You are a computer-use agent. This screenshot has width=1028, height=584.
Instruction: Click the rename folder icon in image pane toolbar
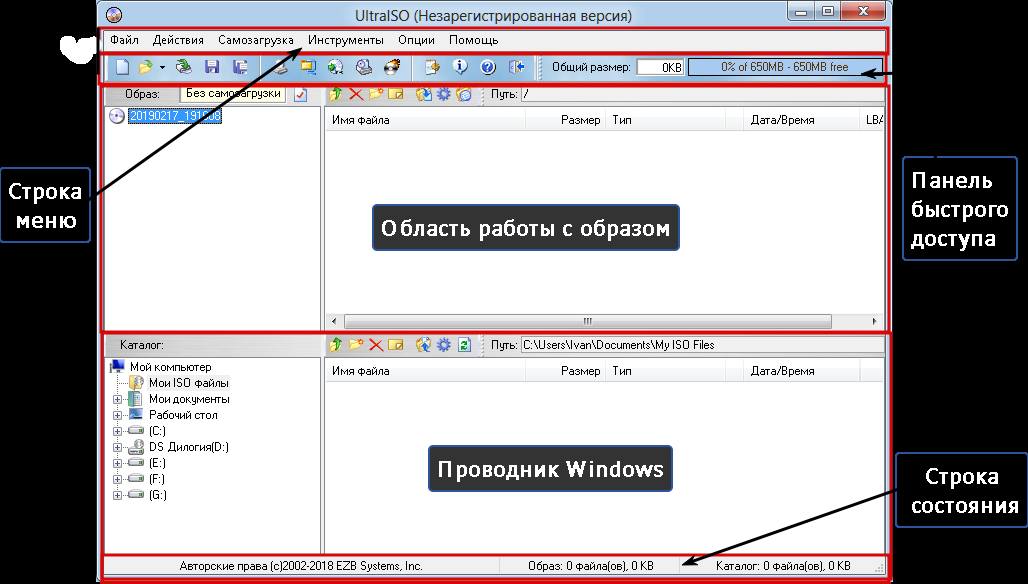point(395,94)
